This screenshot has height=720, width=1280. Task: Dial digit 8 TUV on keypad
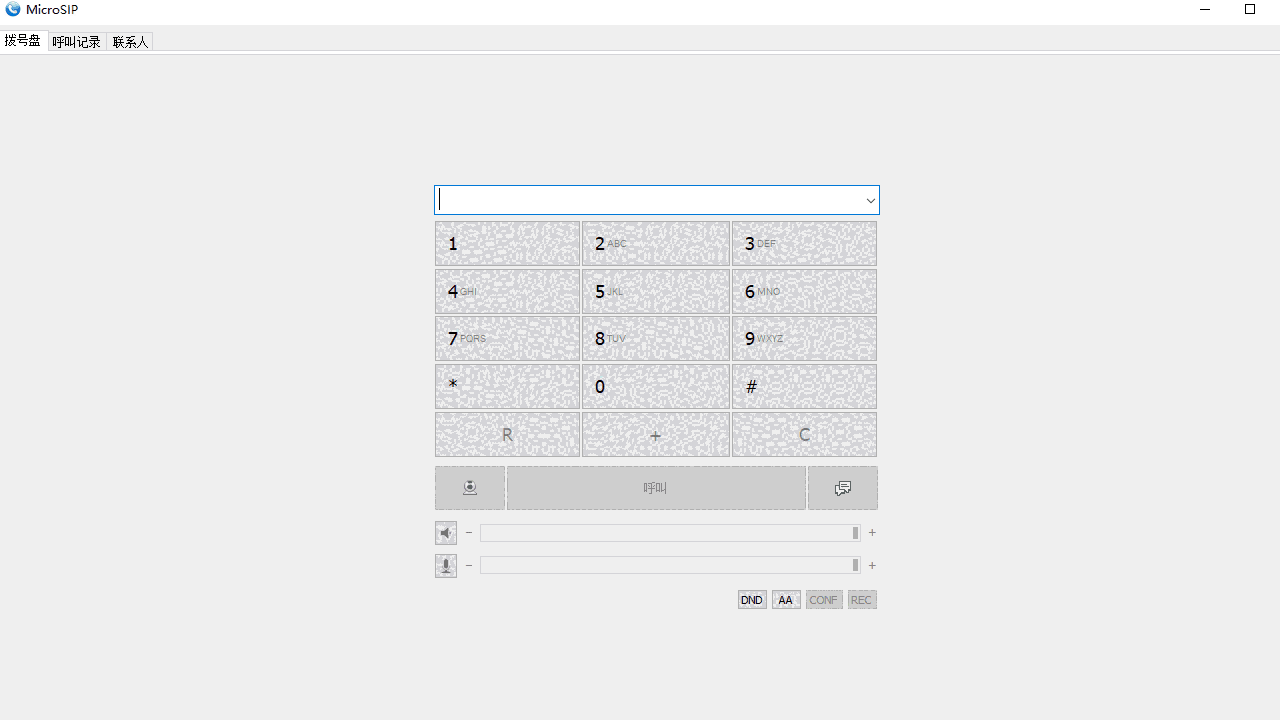tap(656, 339)
